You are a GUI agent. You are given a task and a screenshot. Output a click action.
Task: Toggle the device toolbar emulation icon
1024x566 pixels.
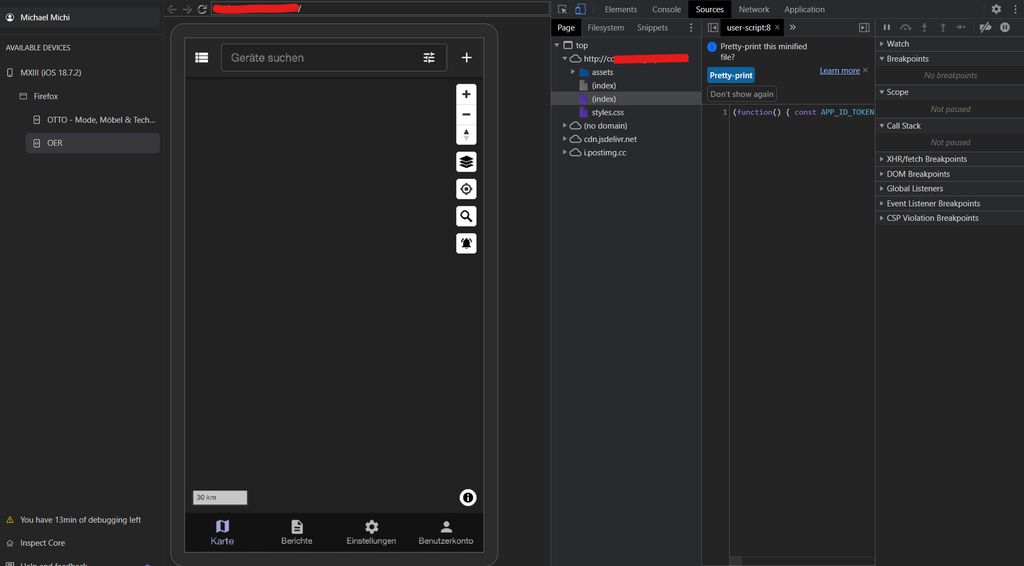[580, 9]
